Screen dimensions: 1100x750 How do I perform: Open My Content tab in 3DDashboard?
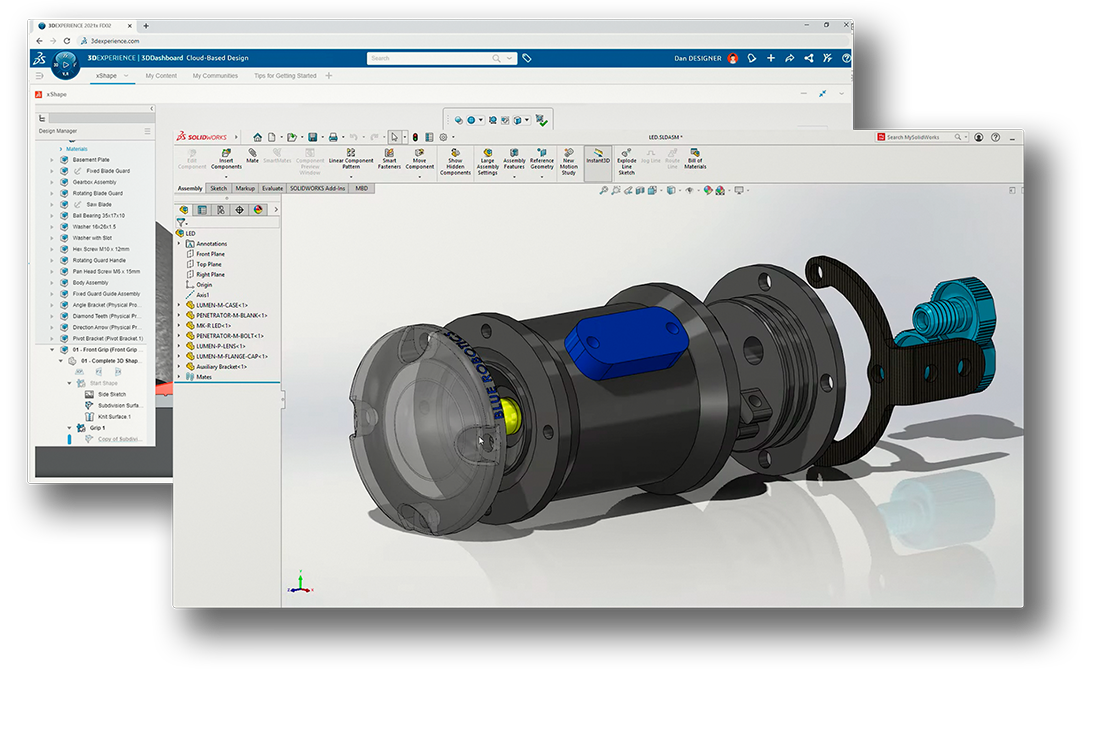161,76
